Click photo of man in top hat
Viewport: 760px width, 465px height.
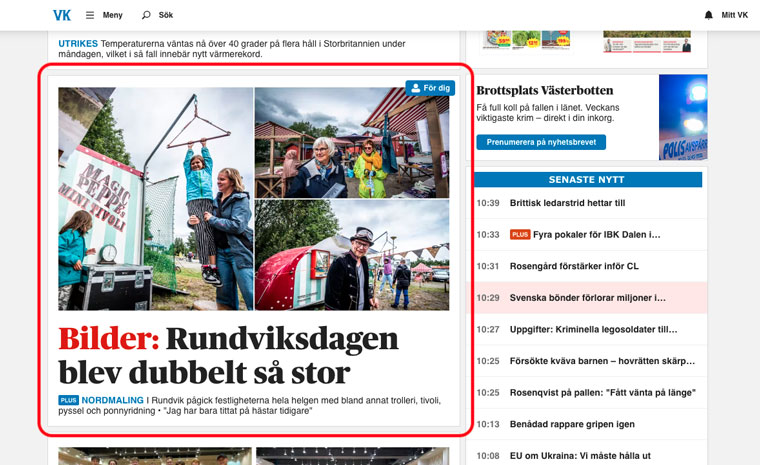click(x=352, y=255)
